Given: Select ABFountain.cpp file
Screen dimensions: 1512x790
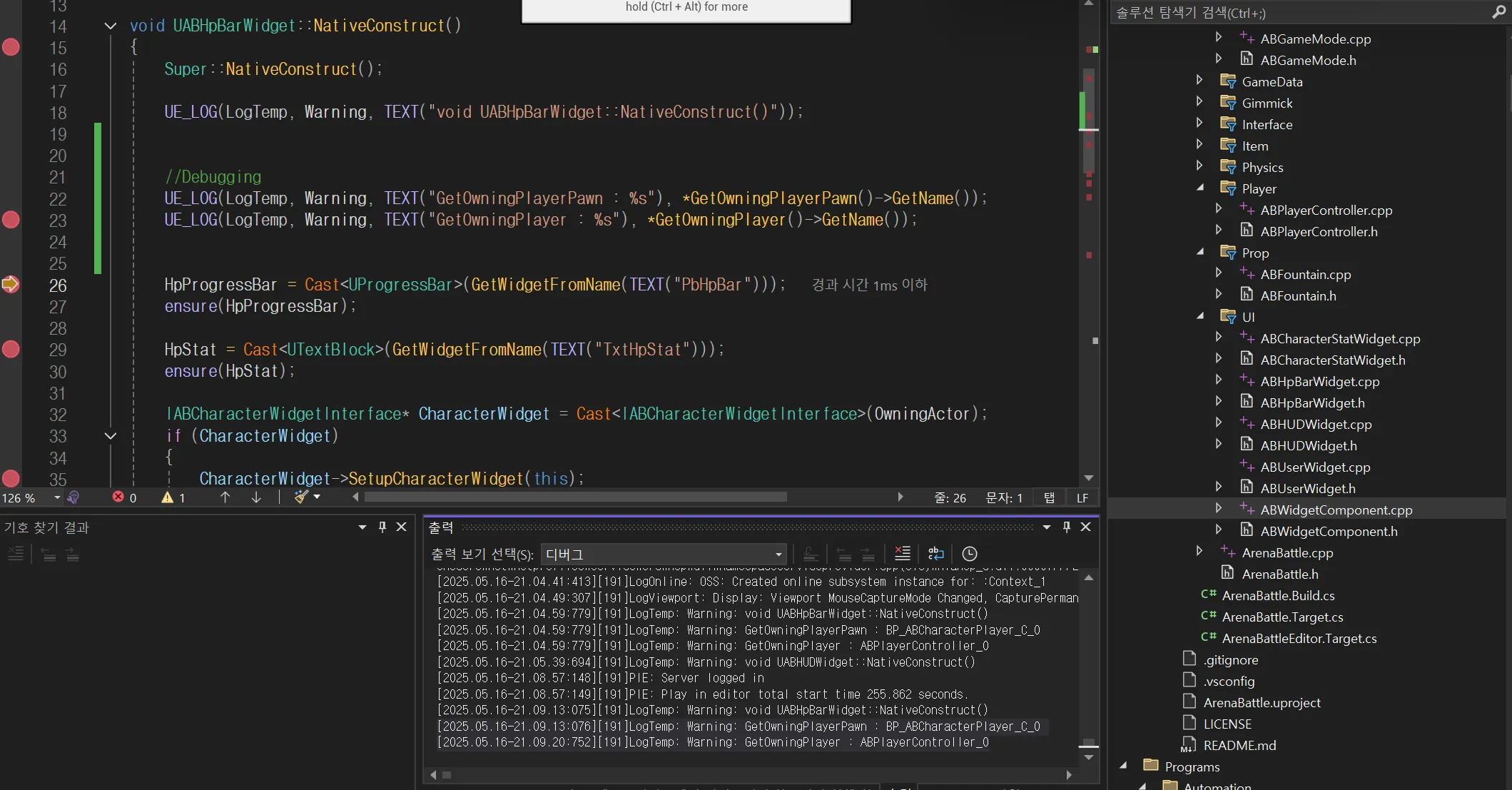Looking at the screenshot, I should [x=1305, y=274].
